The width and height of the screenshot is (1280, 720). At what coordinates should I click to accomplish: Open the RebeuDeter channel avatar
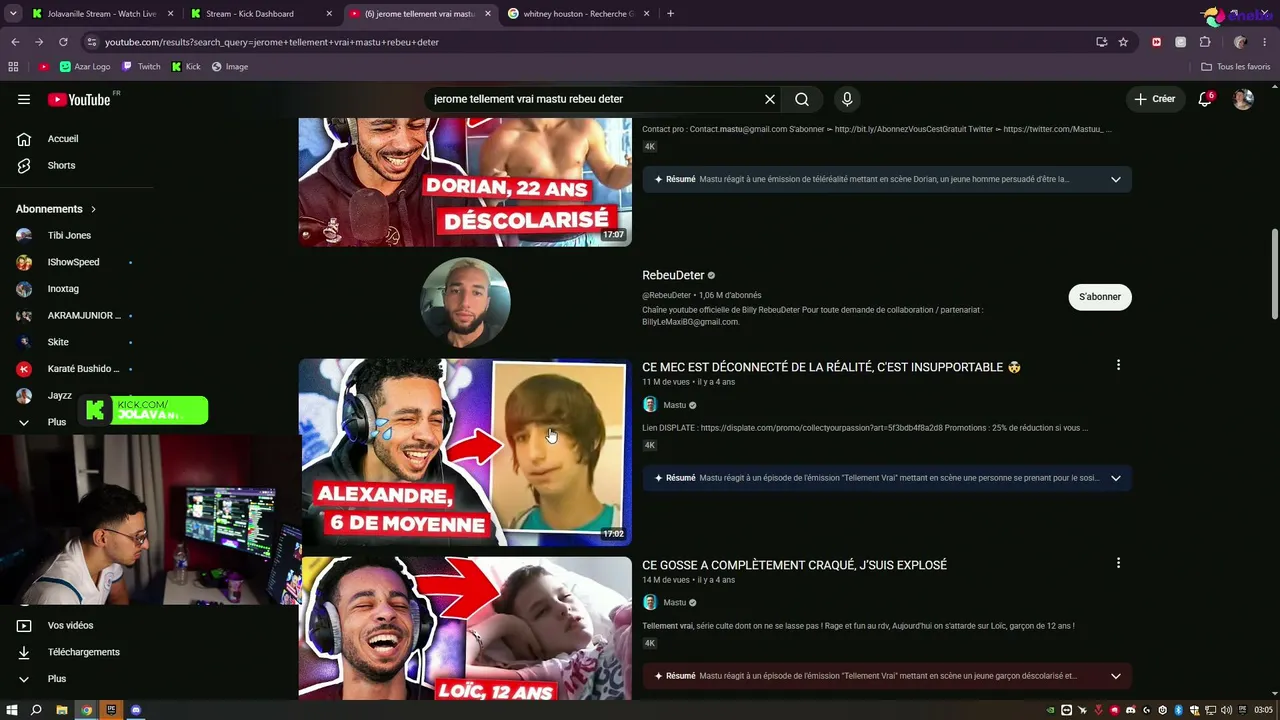[x=465, y=302]
